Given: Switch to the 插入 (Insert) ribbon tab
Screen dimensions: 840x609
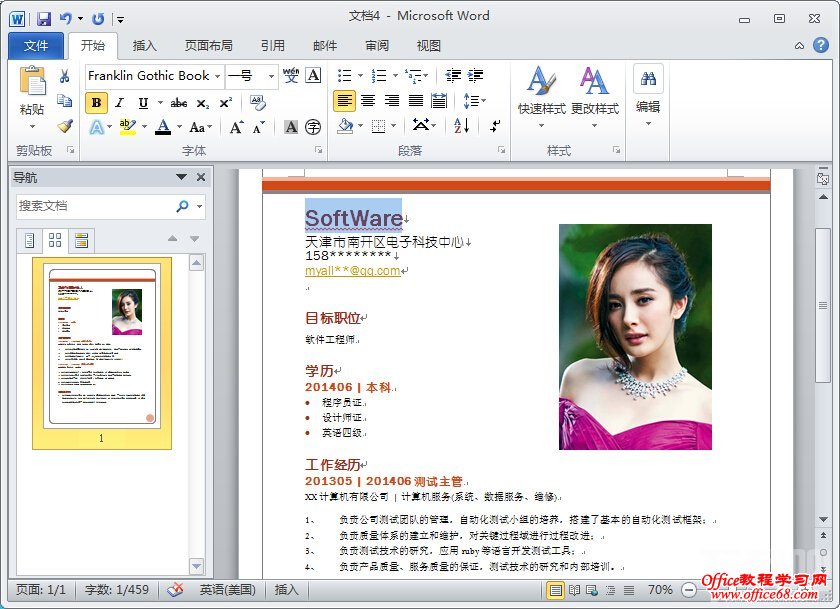Looking at the screenshot, I should [x=145, y=45].
